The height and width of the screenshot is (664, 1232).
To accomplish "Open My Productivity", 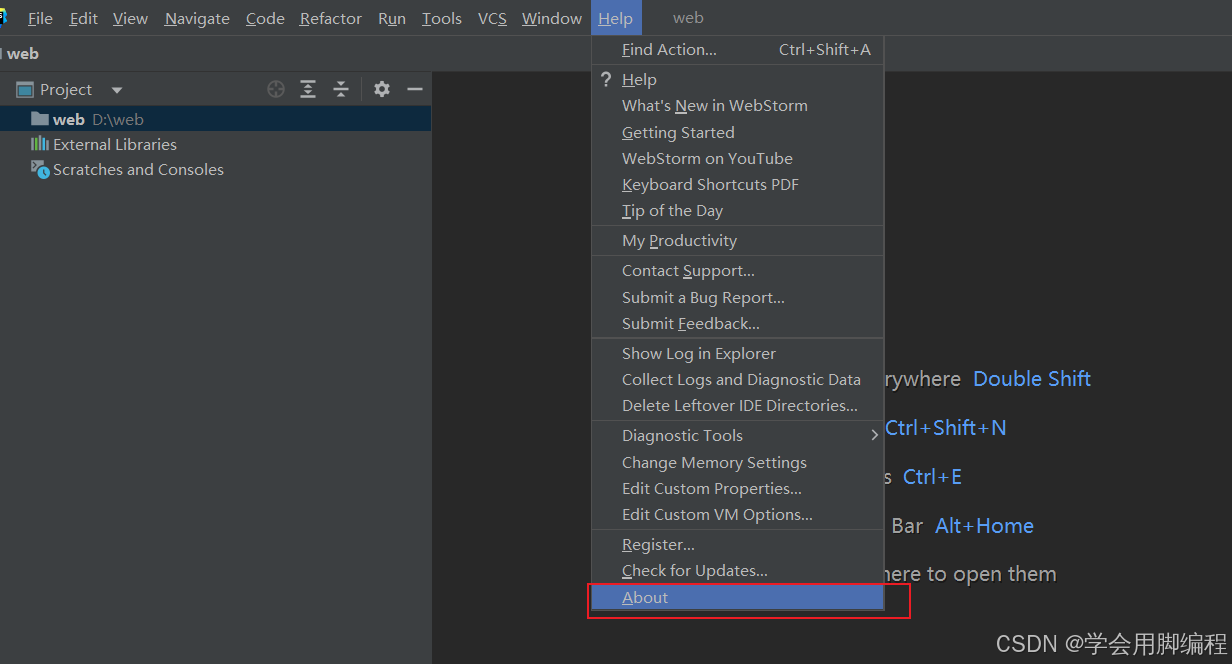I will (x=737, y=240).
